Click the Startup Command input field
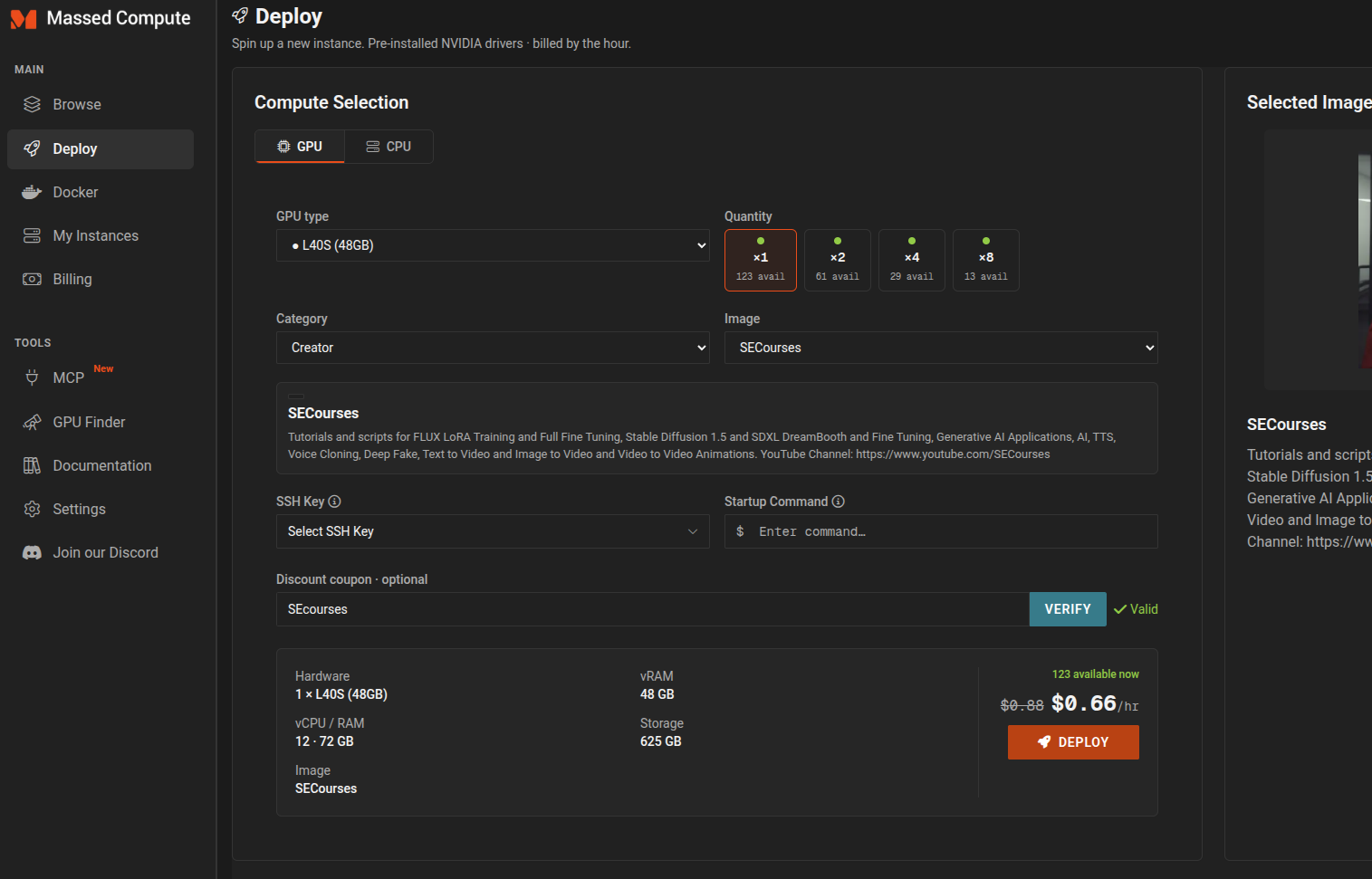Screen dimensions: 1372x879 941,531
